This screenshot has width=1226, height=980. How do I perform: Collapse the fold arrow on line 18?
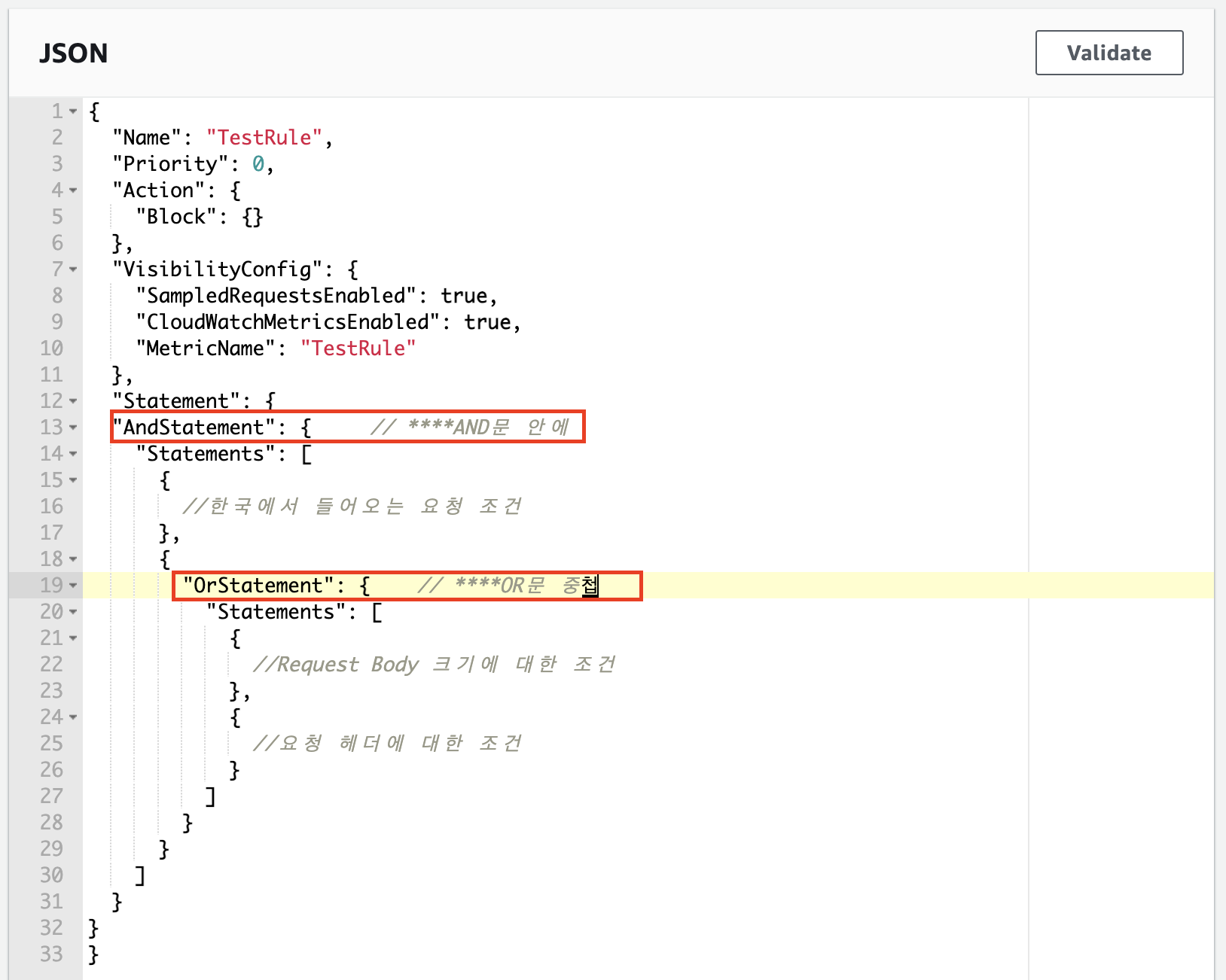(73, 559)
